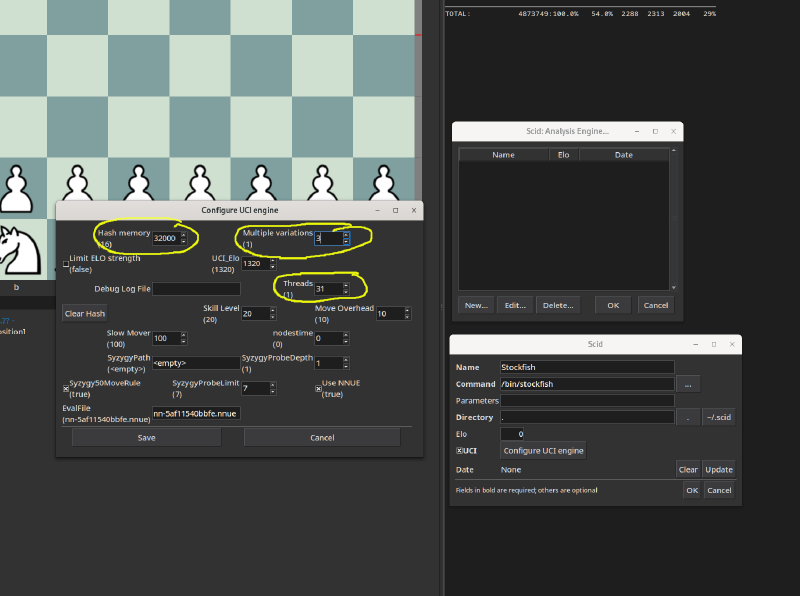
Task: Open Configure UCI engine from Scid dialog
Action: (543, 451)
